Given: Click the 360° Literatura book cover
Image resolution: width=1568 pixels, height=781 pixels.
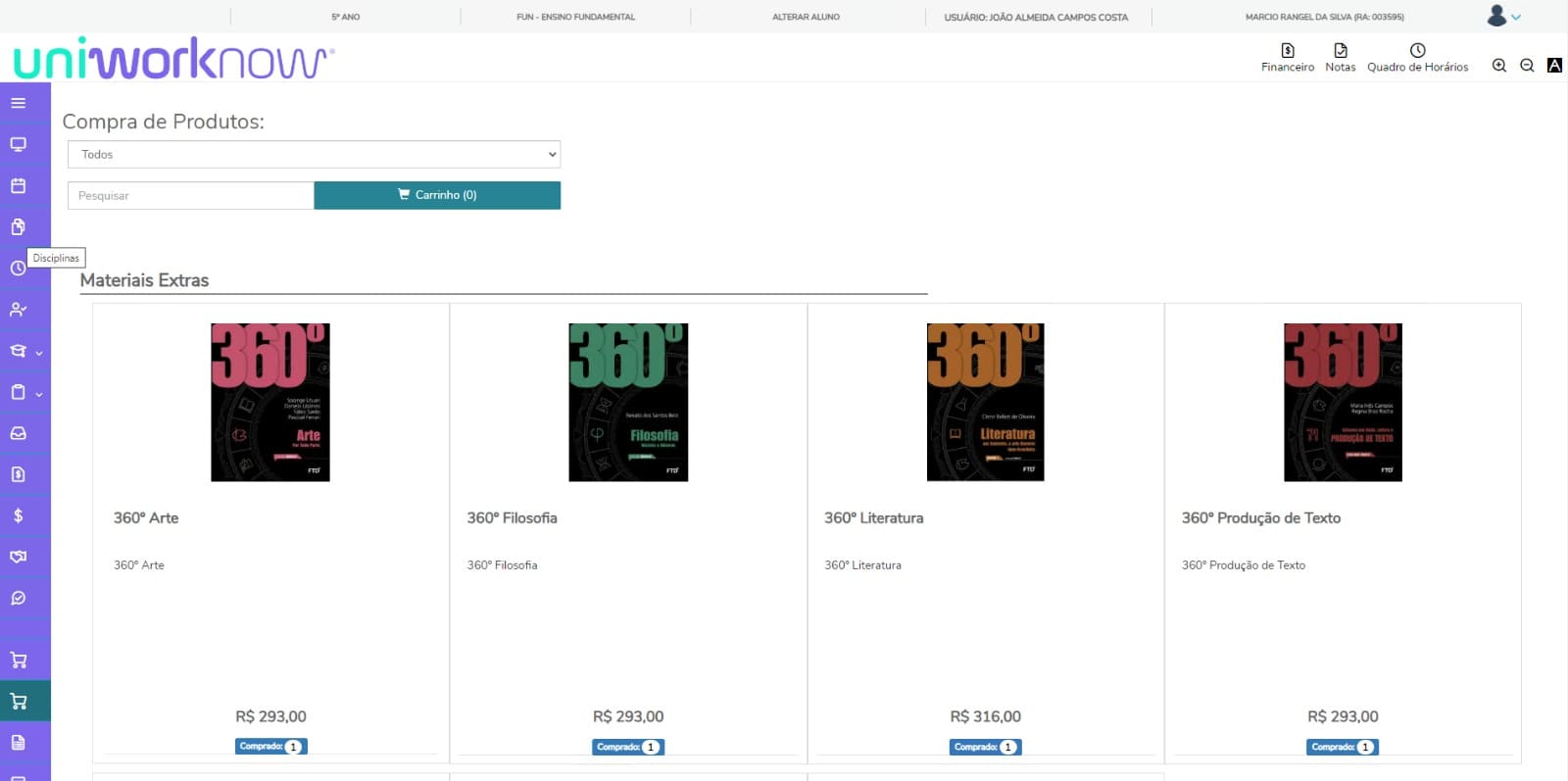Looking at the screenshot, I should 986,402.
